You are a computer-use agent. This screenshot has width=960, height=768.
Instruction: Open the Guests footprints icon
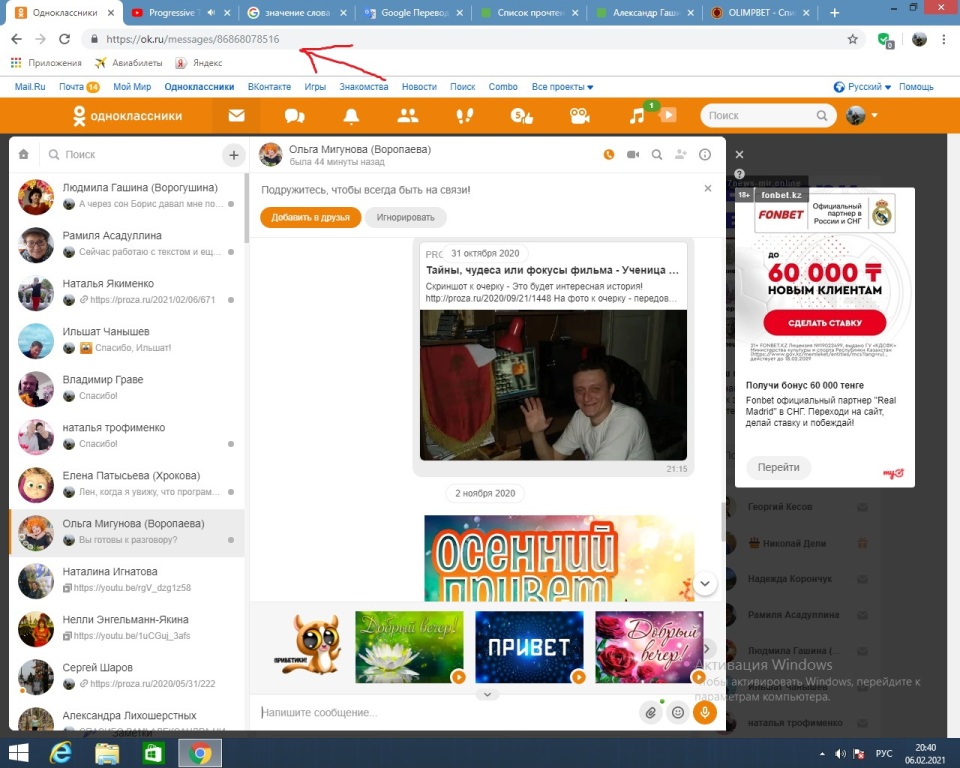465,116
